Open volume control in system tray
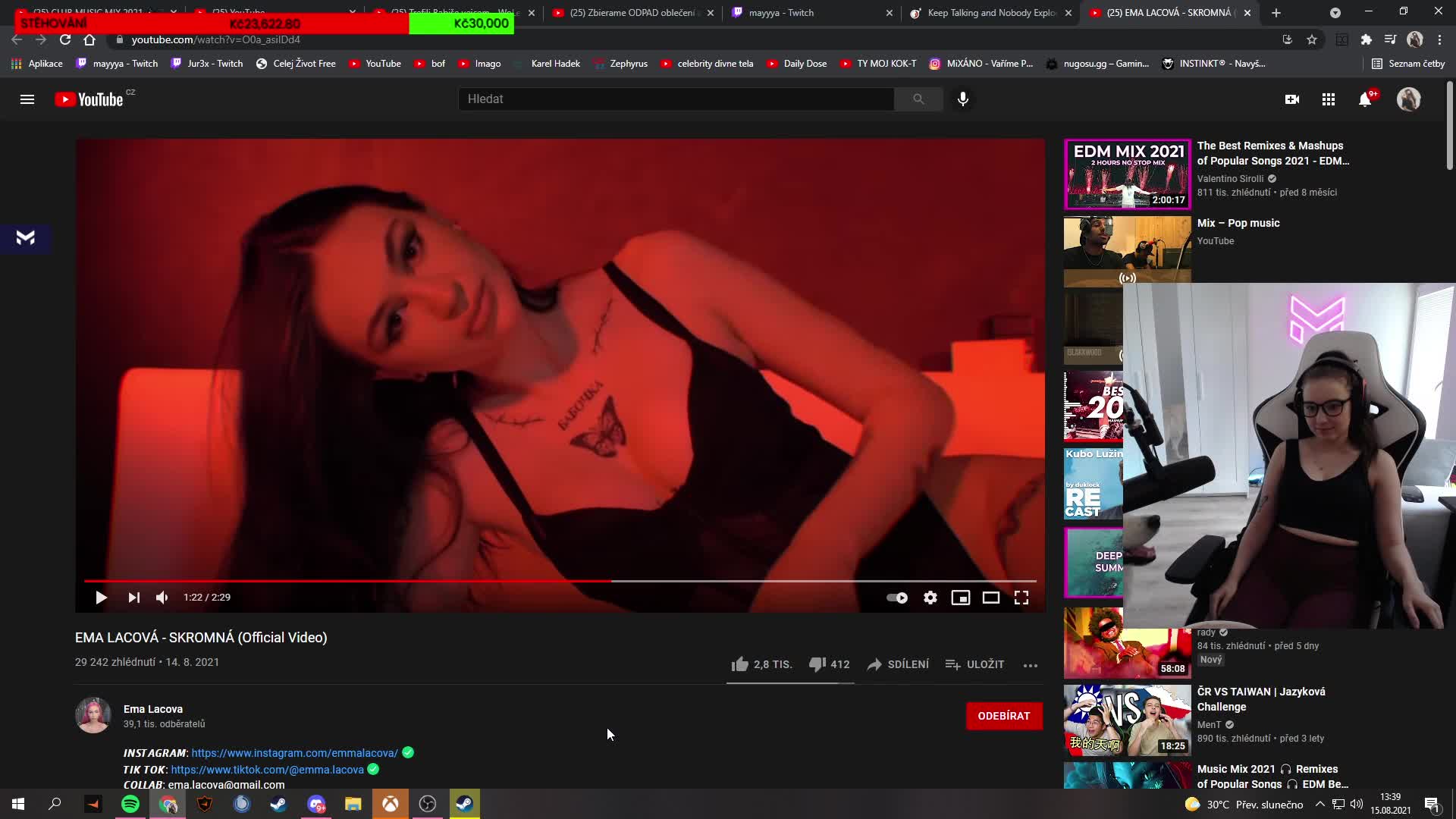The height and width of the screenshot is (819, 1456). click(x=1357, y=804)
